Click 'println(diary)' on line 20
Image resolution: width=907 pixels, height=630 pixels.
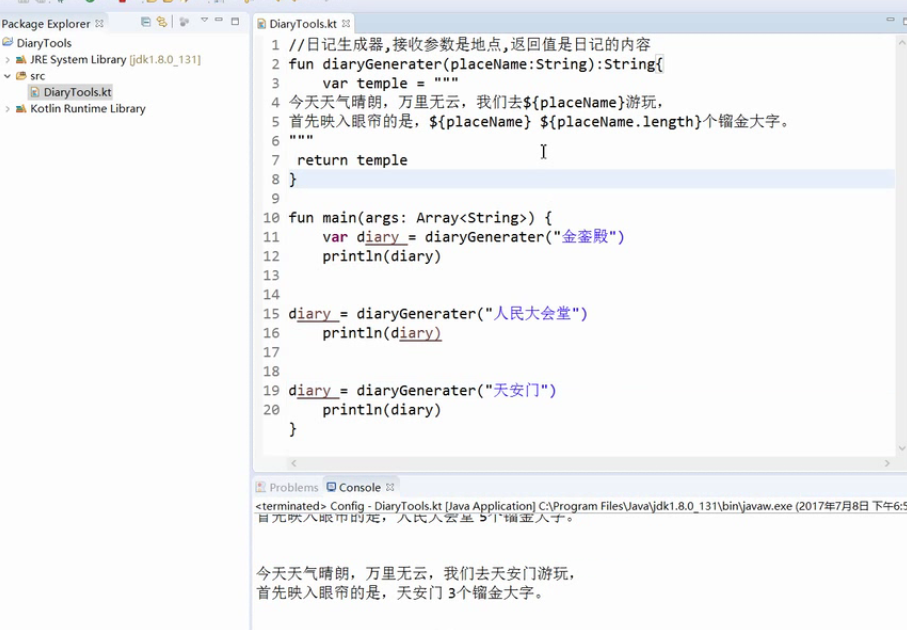point(382,410)
